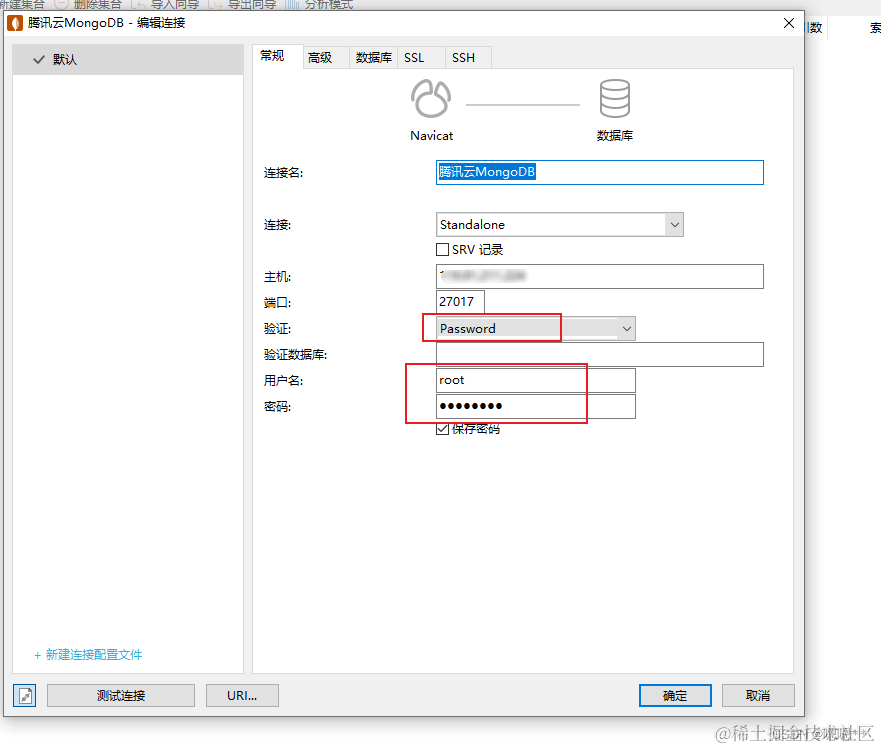881x750 pixels.
Task: Click the database cylinder icon
Action: (615, 98)
